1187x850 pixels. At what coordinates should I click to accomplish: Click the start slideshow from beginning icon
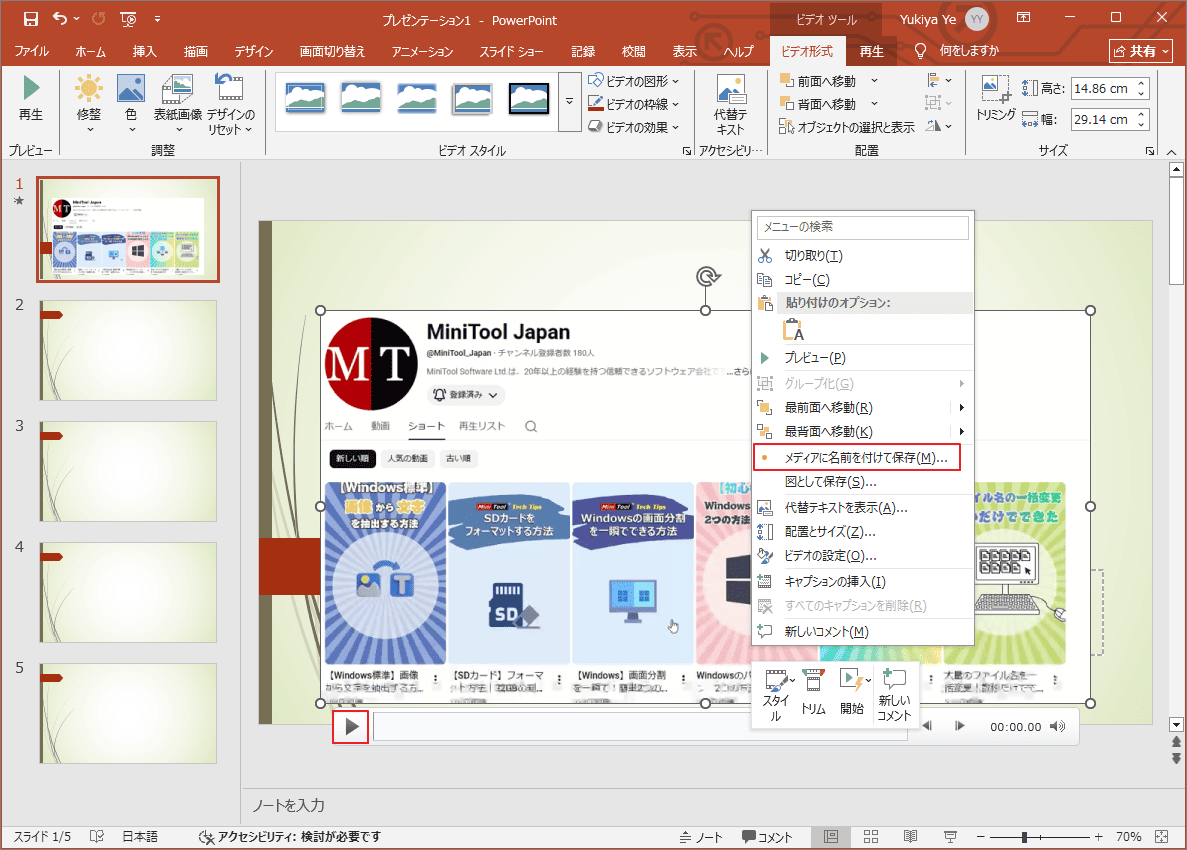[129, 19]
